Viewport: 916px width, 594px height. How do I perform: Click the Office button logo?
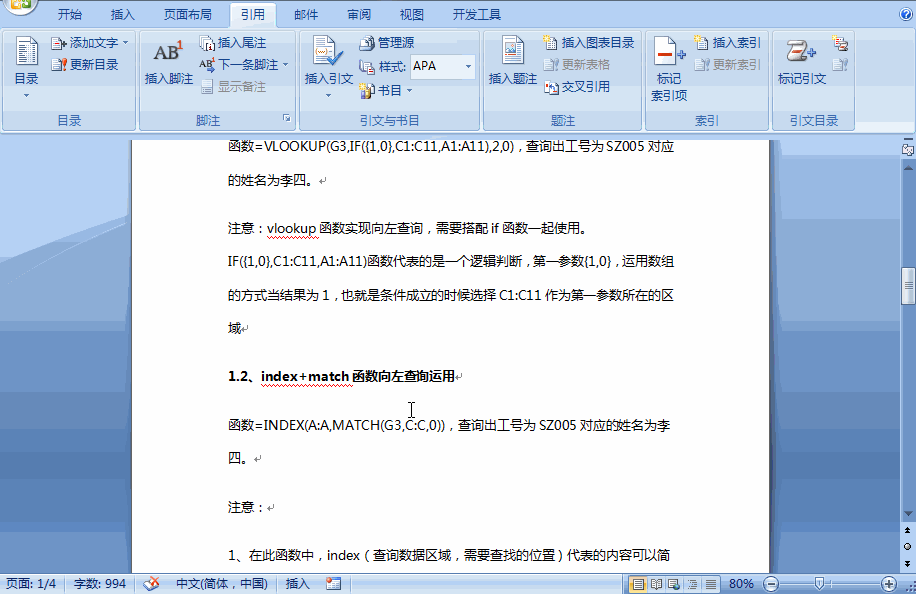pyautogui.click(x=19, y=6)
